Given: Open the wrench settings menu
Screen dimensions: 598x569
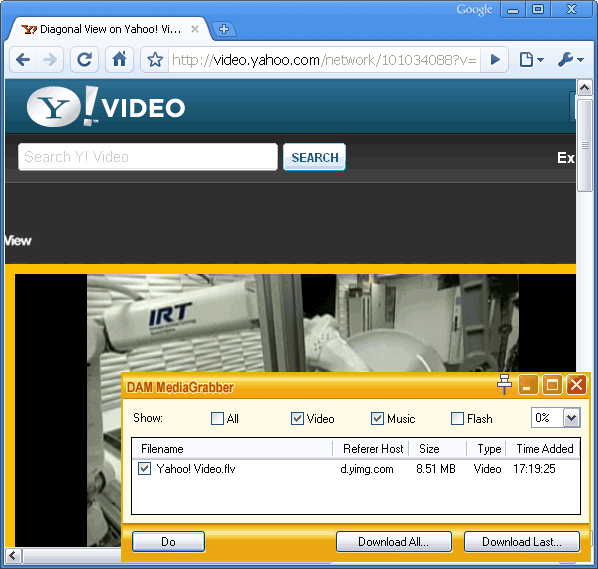Looking at the screenshot, I should pos(570,59).
